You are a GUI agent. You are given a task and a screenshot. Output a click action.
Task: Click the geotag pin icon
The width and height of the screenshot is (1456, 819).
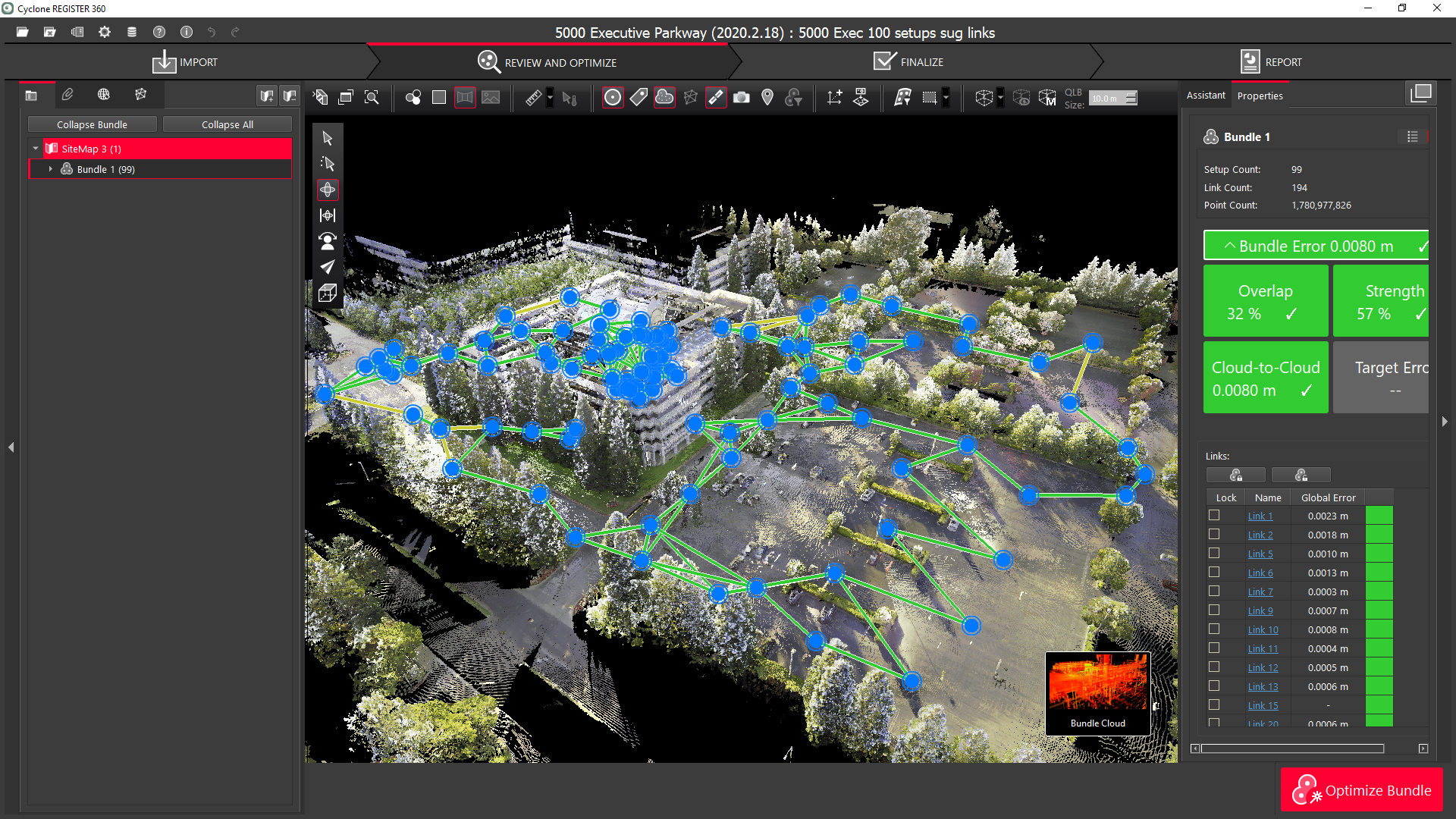tap(767, 98)
